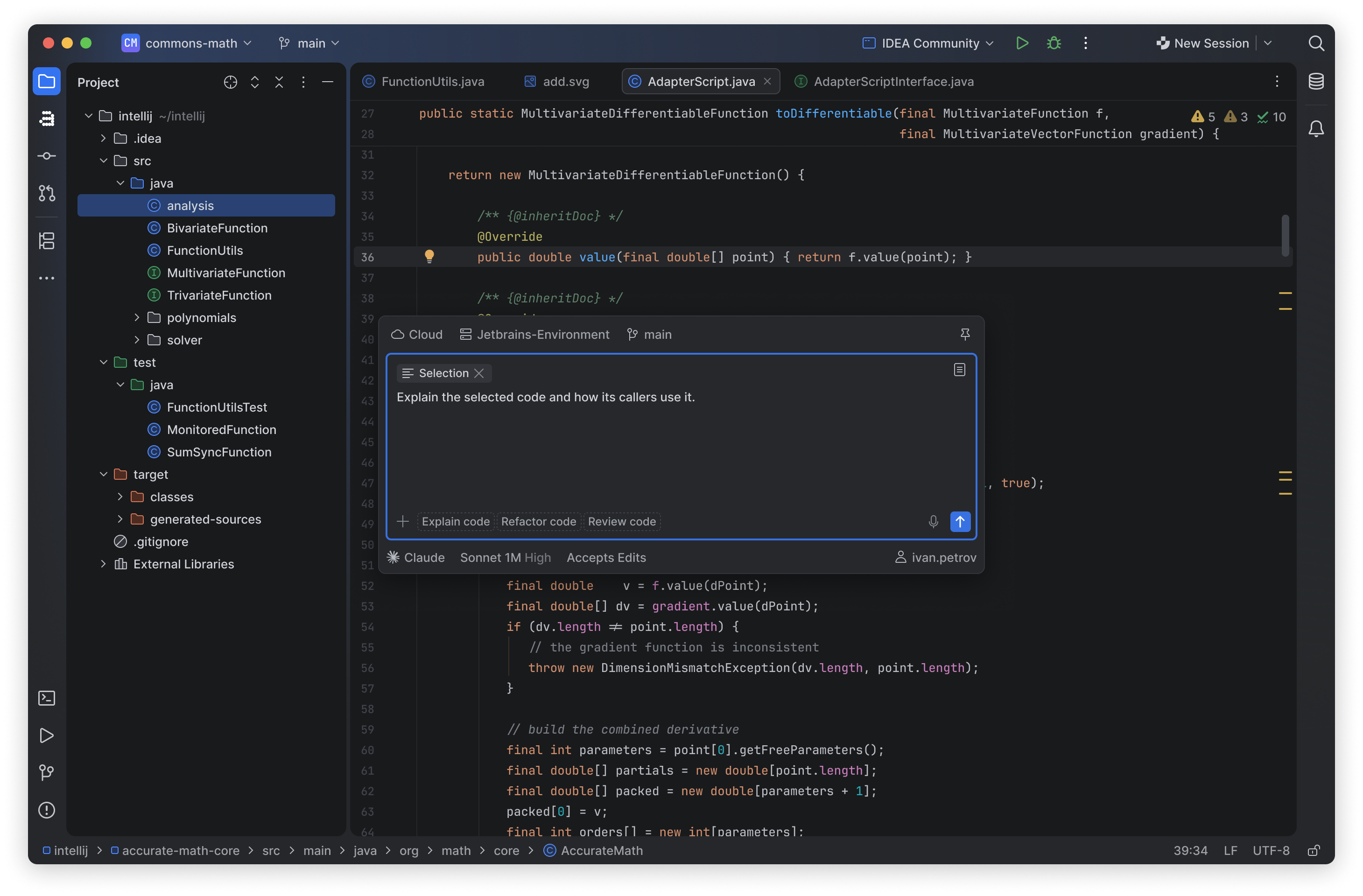Click the Explain code suggestion
Viewport: 1363px width, 896px height.
(x=455, y=522)
